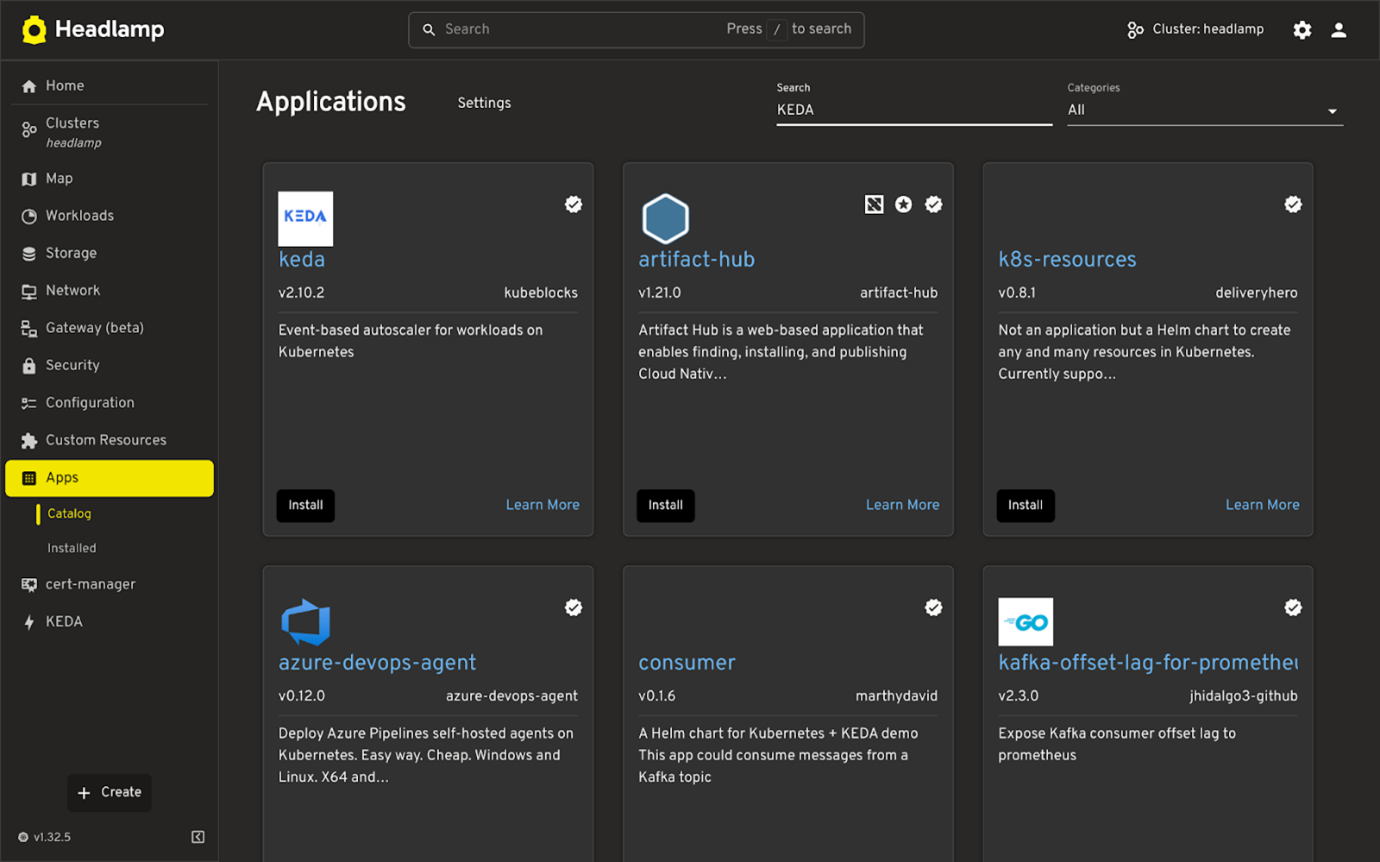The height and width of the screenshot is (862, 1380).
Task: Open Configuration in sidebar
Action: coord(109,403)
